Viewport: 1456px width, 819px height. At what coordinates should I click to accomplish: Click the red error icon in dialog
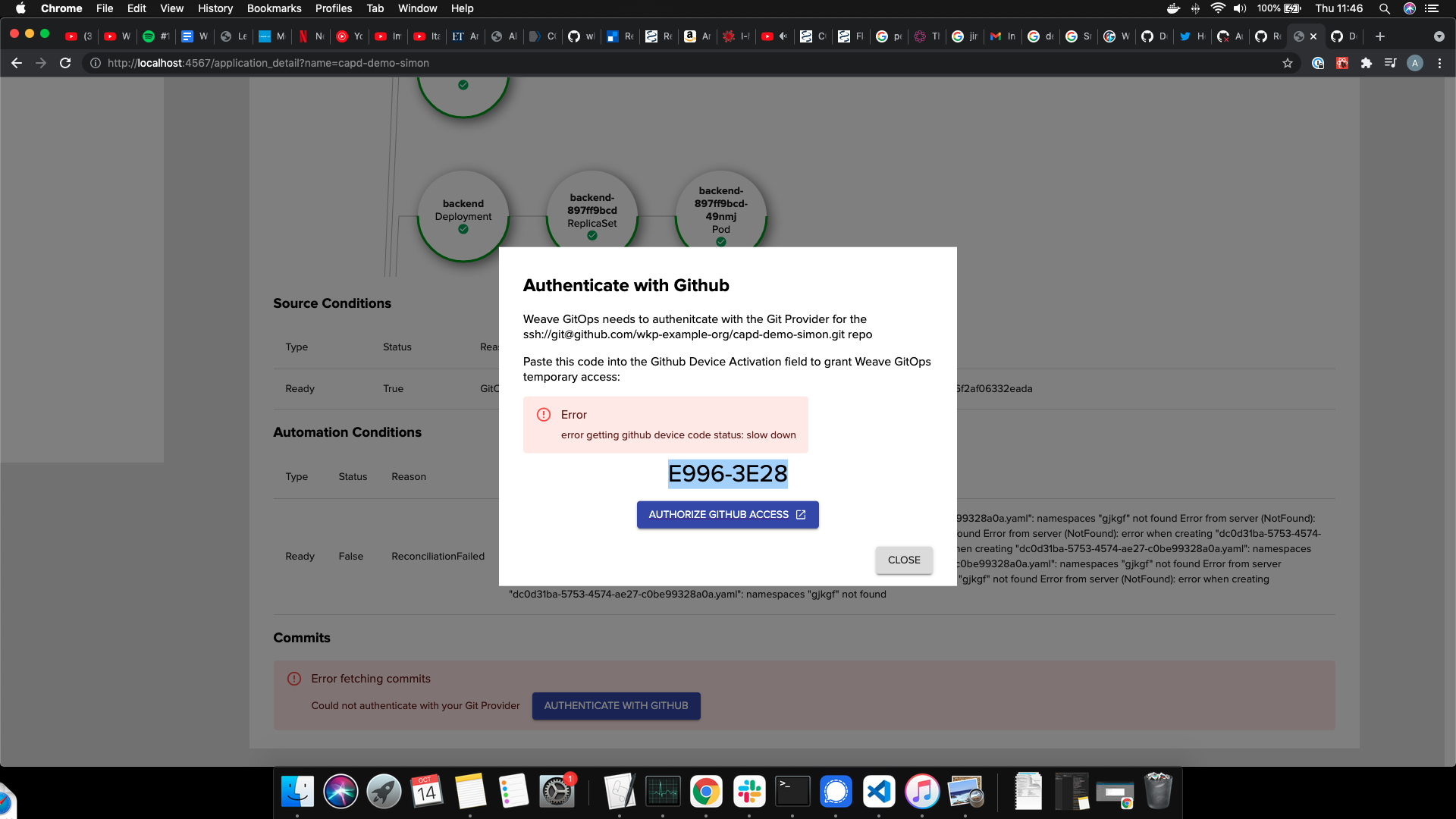(x=544, y=414)
